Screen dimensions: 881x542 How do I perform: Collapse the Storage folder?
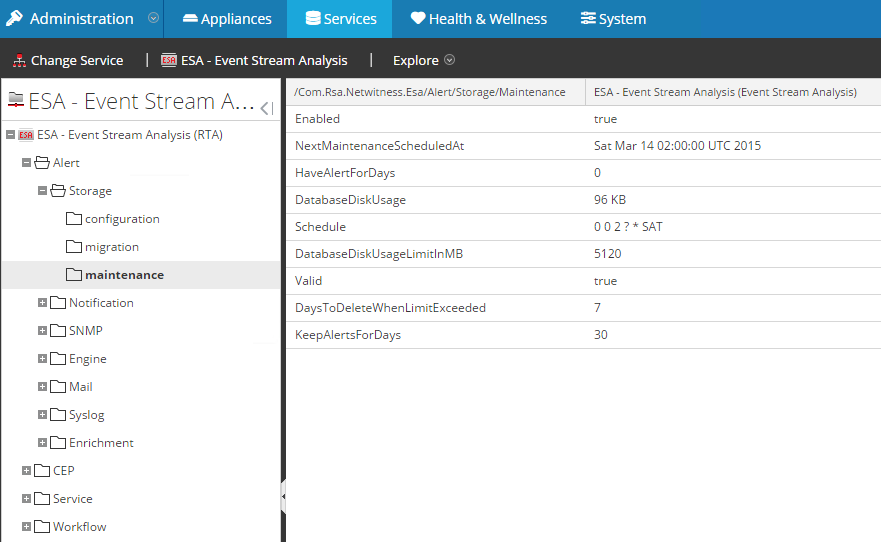pos(42,191)
